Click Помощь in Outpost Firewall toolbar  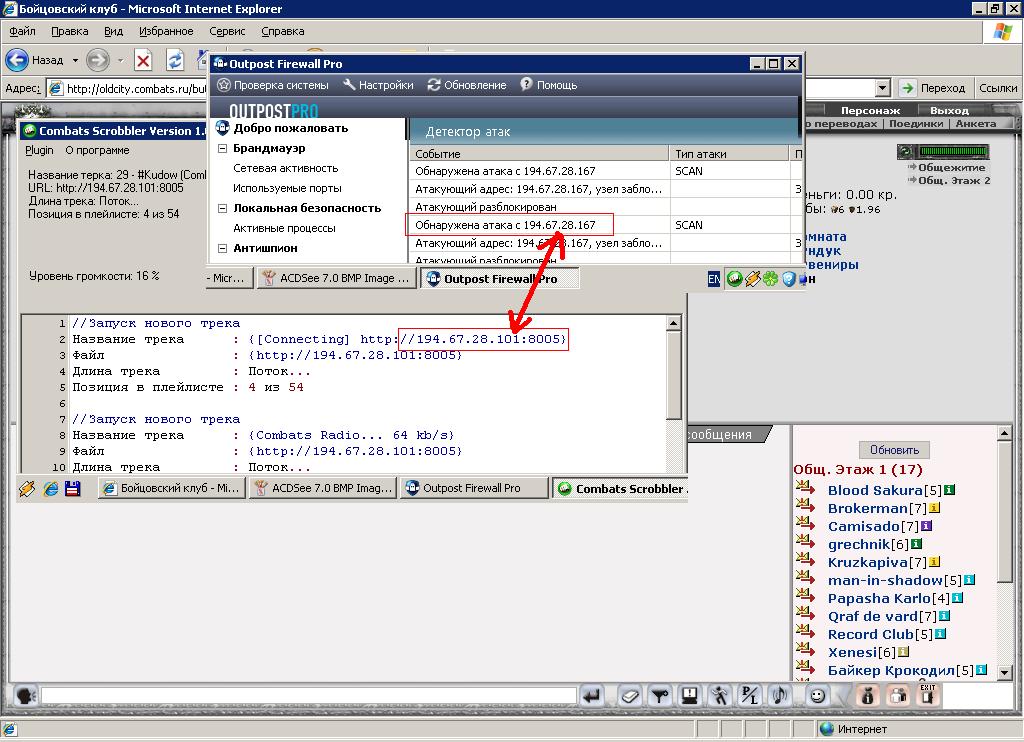[x=549, y=85]
